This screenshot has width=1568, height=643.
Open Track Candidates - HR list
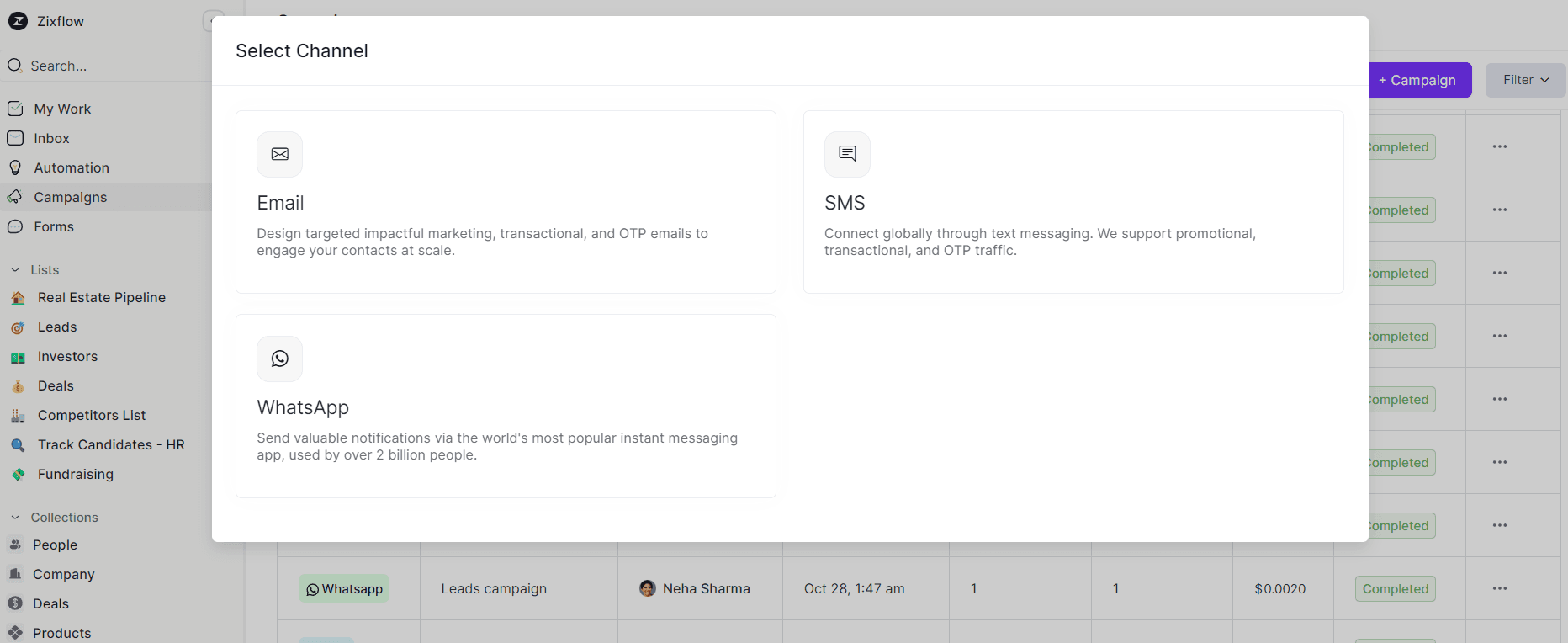tap(110, 444)
